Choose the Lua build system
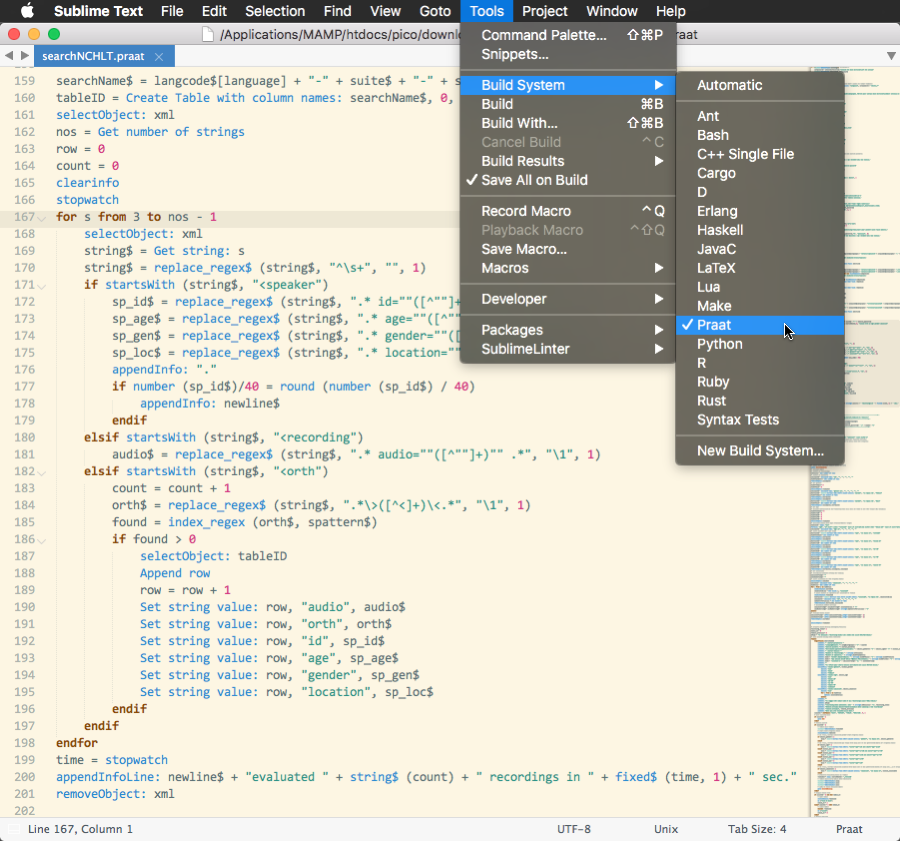This screenshot has width=900, height=841. click(x=760, y=287)
